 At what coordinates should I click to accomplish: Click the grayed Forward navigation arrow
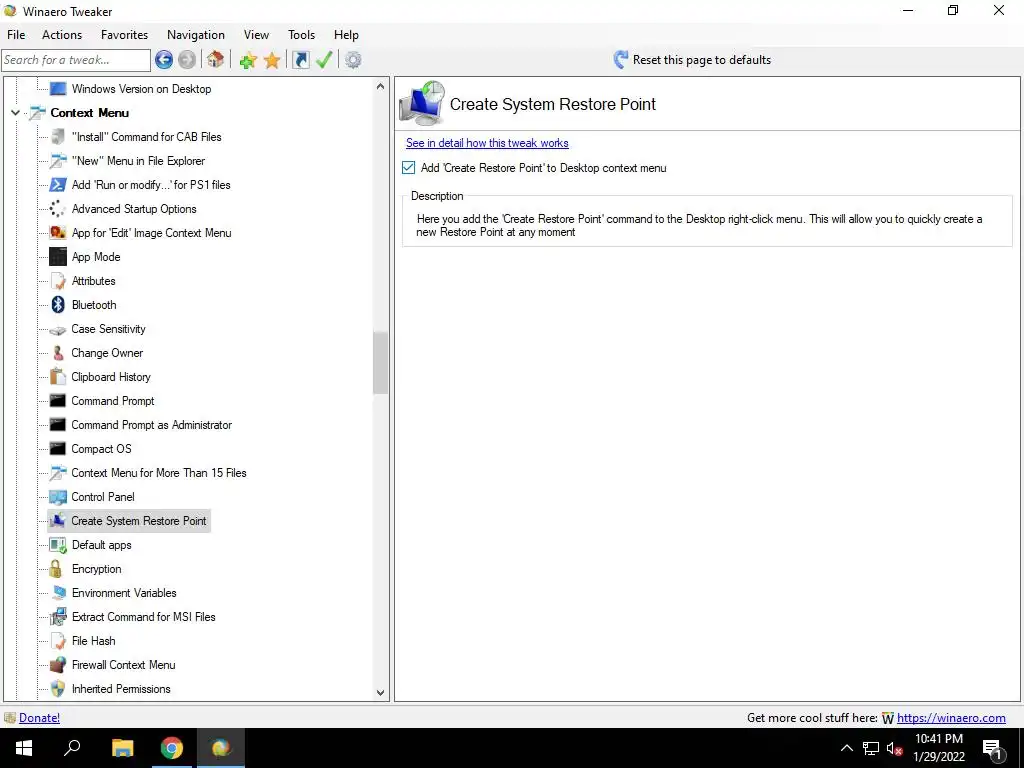coord(187,60)
